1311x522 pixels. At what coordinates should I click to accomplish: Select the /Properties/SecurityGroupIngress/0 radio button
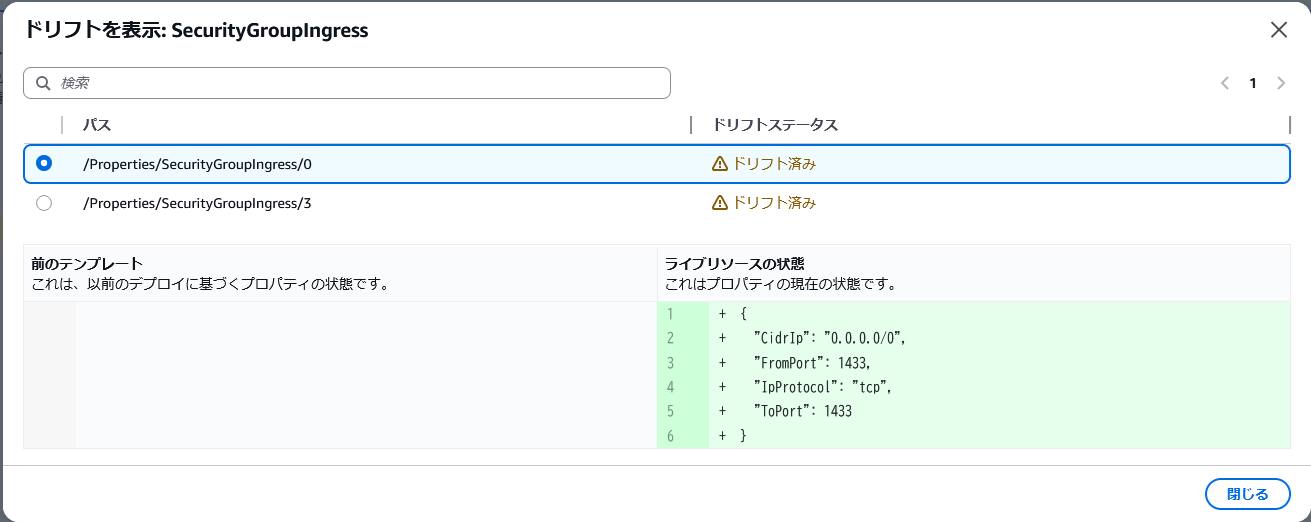pyautogui.click(x=44, y=163)
